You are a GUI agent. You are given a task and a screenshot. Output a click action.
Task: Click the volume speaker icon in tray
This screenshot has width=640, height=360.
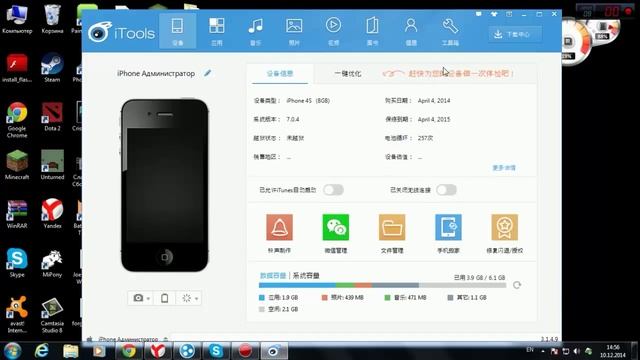(576, 351)
